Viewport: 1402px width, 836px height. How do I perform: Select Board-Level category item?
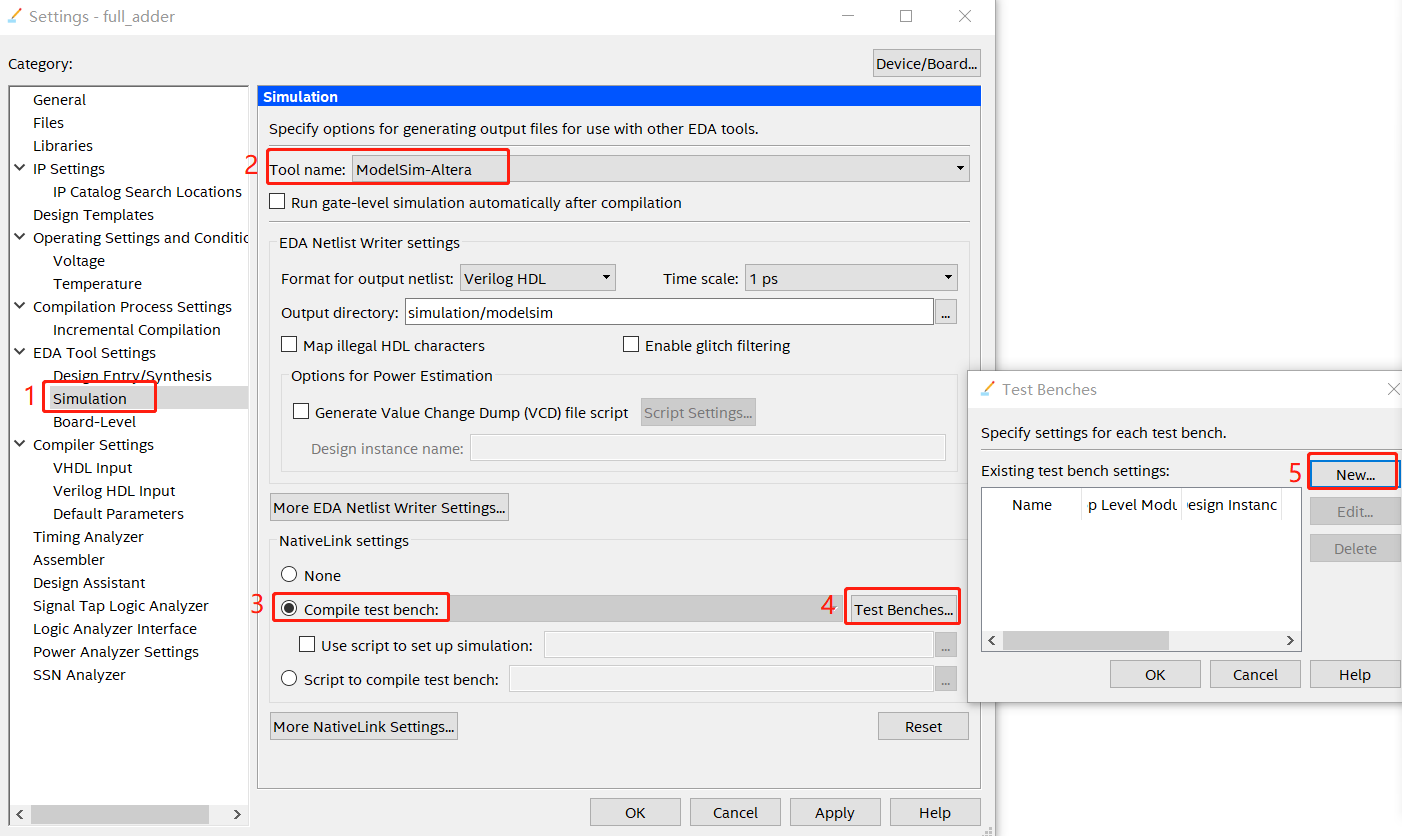[94, 422]
